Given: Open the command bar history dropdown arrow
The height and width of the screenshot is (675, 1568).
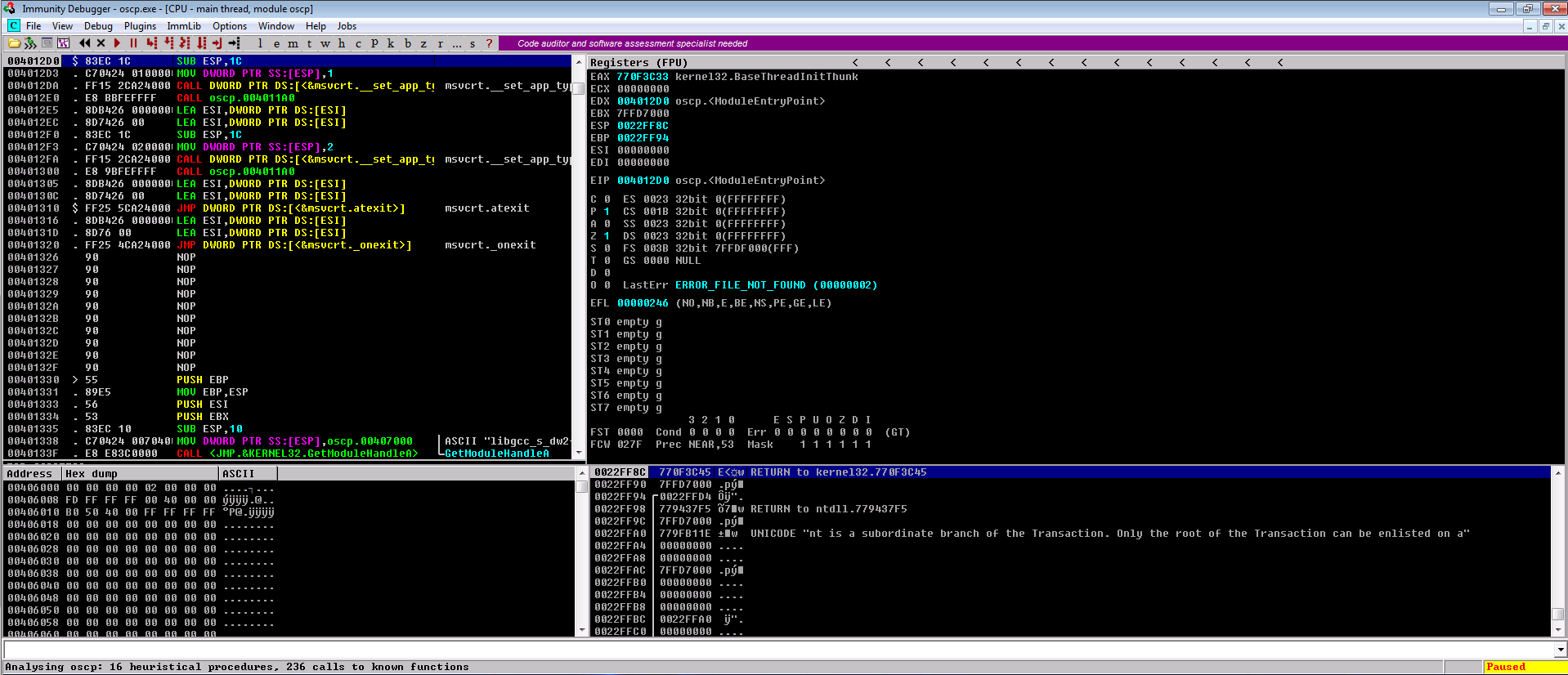Looking at the screenshot, I should coord(1561,650).
